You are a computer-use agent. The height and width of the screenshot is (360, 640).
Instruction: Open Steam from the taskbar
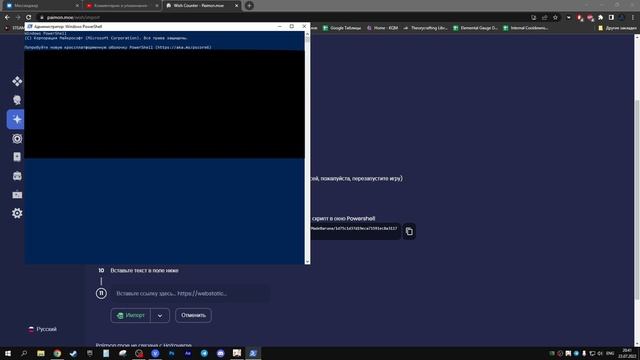pos(73,353)
